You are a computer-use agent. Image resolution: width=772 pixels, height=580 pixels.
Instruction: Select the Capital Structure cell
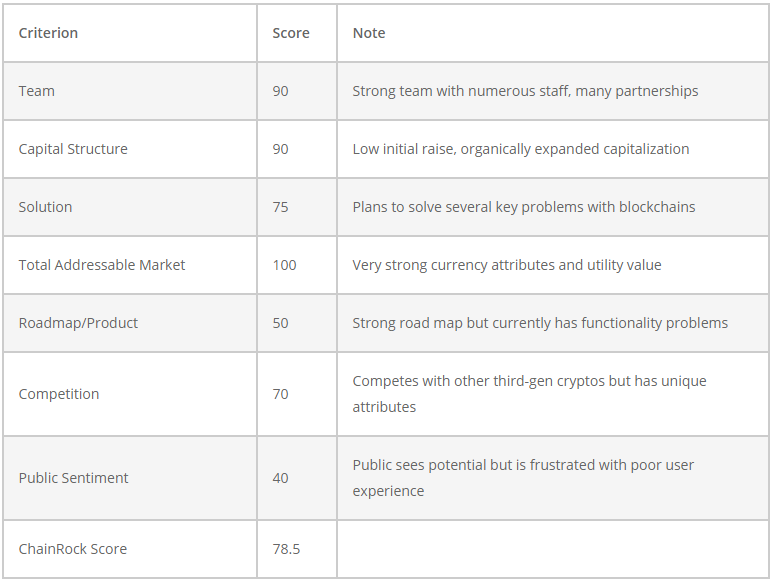pyautogui.click(x=73, y=149)
